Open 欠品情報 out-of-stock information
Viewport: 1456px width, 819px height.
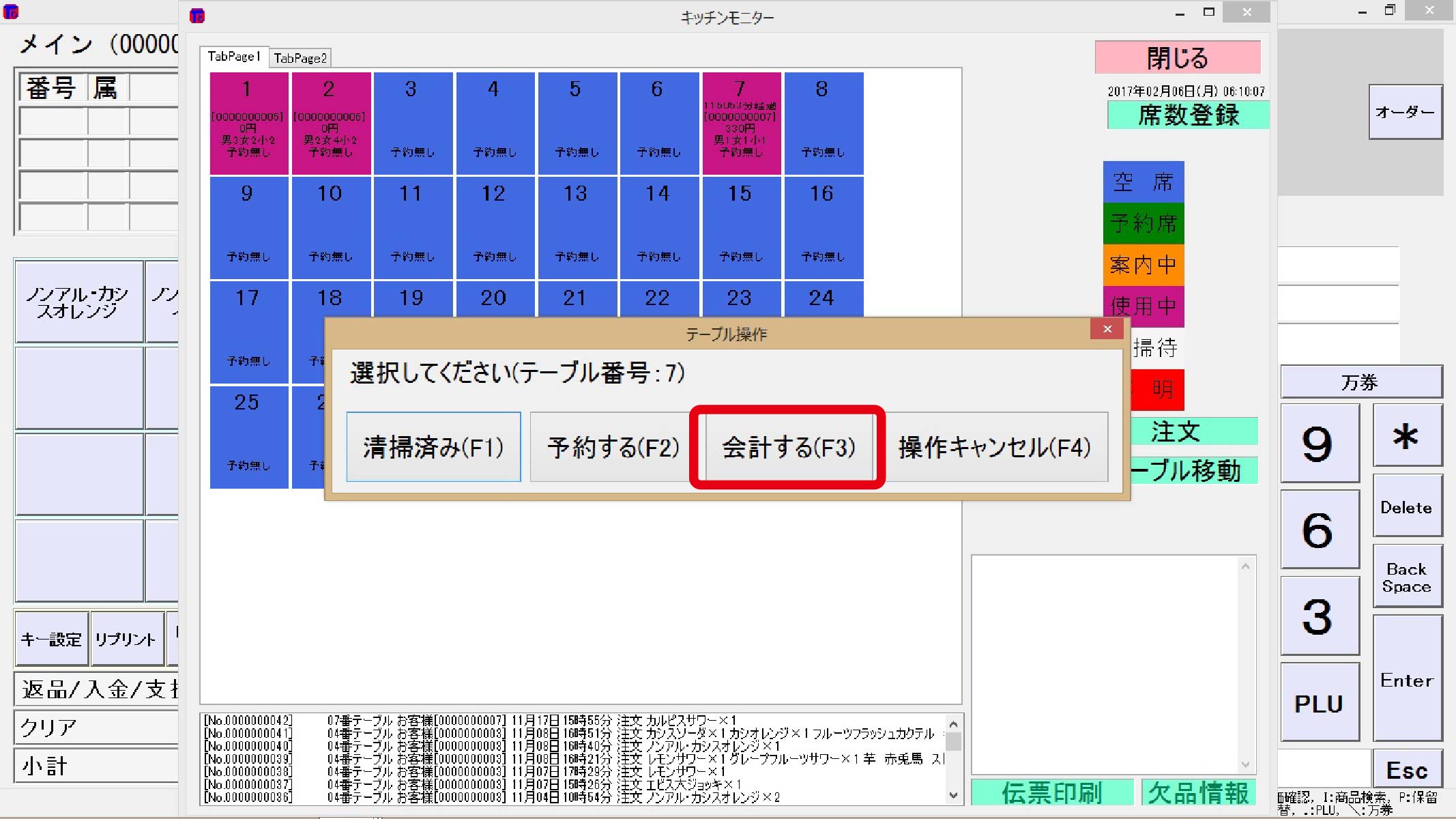pos(1197,792)
